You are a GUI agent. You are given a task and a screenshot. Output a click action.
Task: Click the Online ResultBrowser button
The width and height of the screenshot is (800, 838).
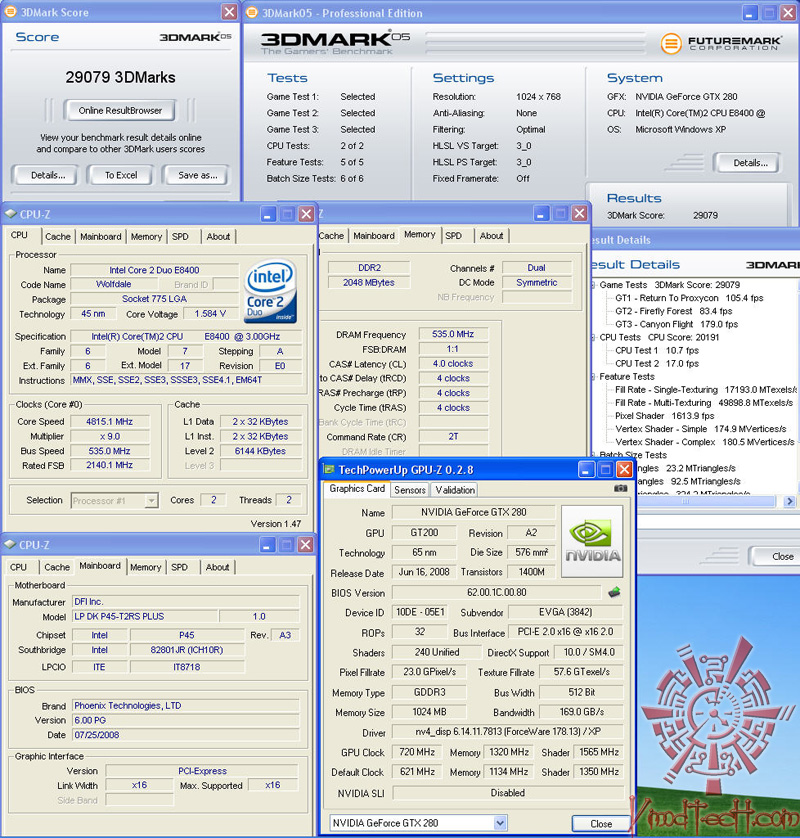(x=120, y=111)
